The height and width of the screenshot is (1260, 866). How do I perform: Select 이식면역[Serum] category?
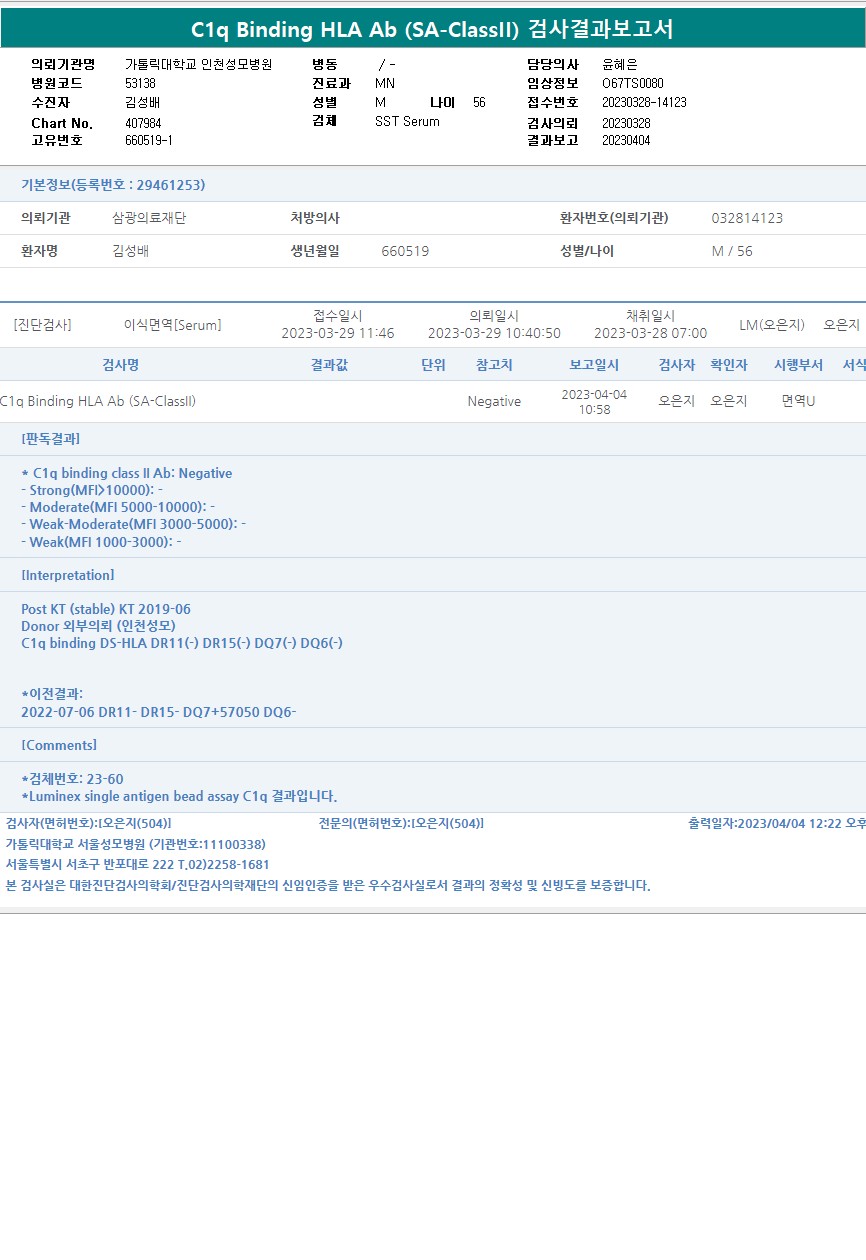pos(172,325)
